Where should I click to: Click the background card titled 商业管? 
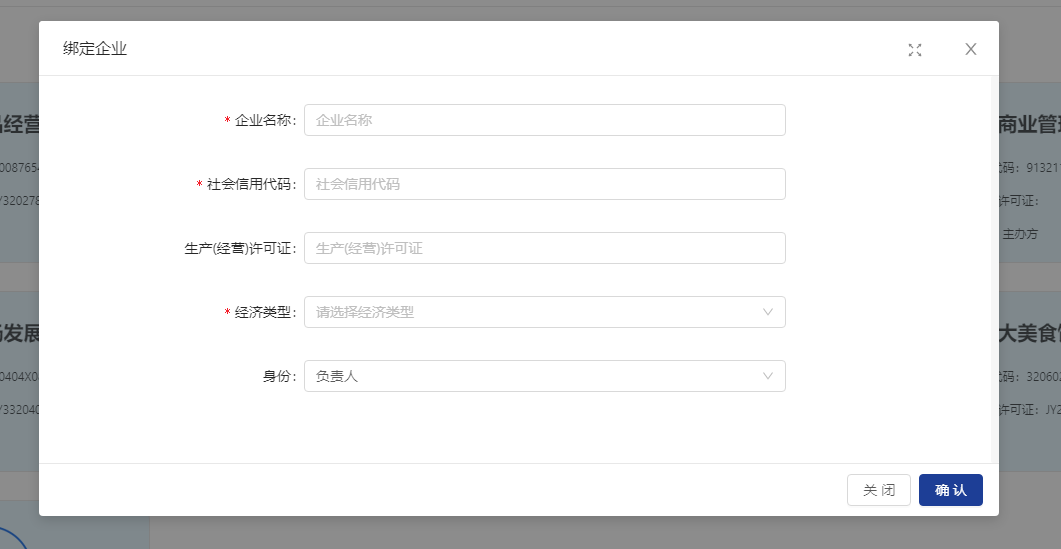pyautogui.click(x=1029, y=125)
